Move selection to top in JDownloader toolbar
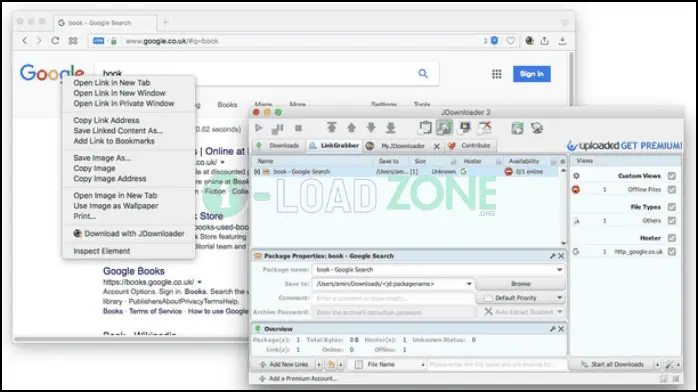Image resolution: width=698 pixels, height=392 pixels. pos(332,128)
